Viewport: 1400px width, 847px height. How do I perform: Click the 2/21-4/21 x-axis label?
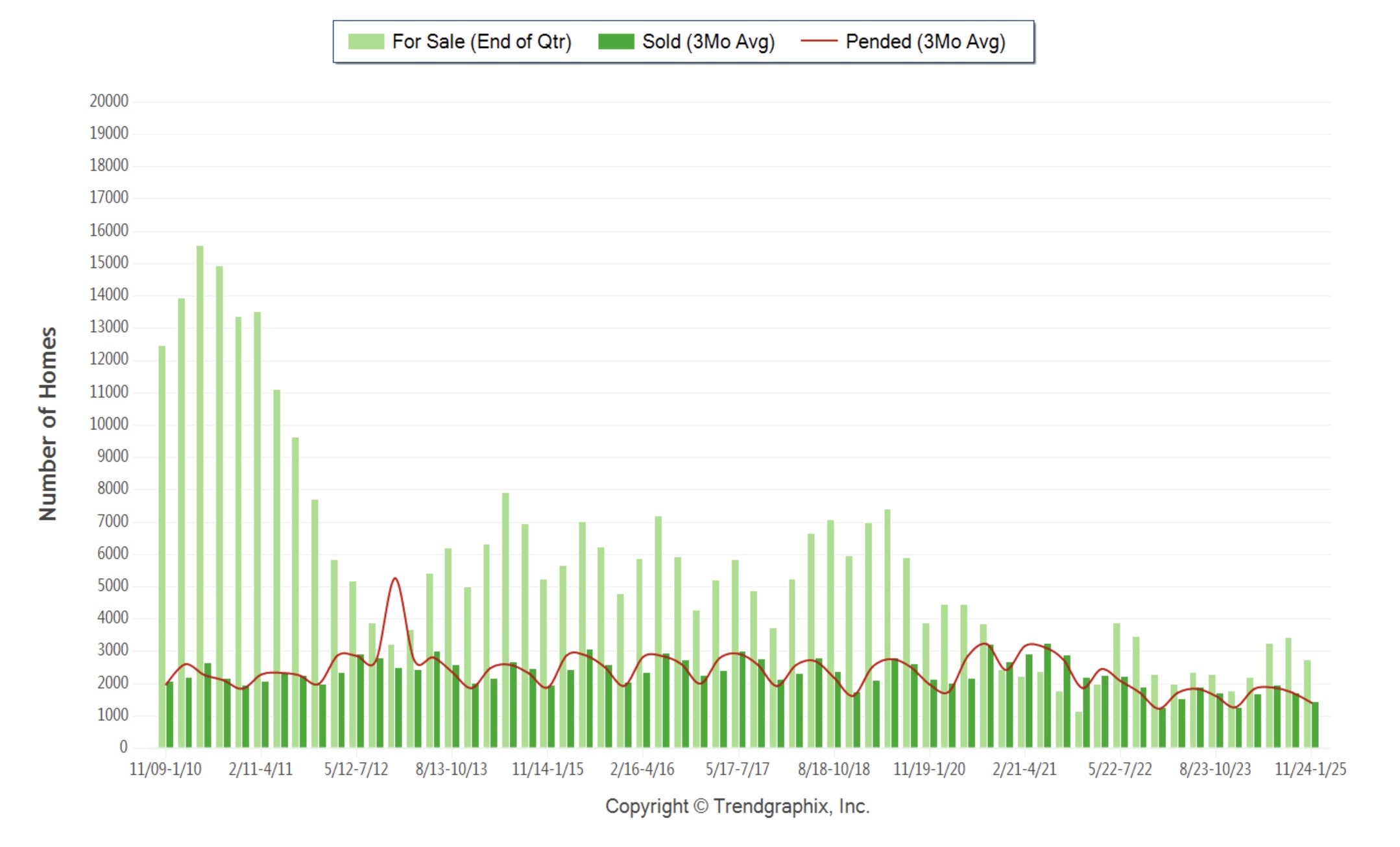(x=1024, y=769)
